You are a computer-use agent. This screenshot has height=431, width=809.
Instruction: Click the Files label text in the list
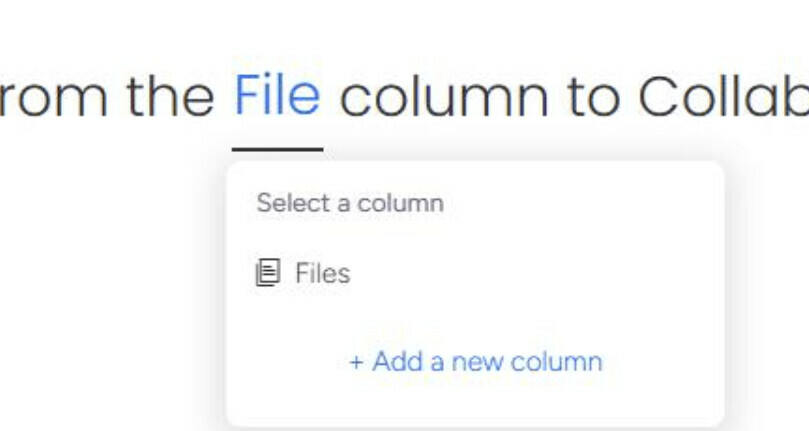322,273
